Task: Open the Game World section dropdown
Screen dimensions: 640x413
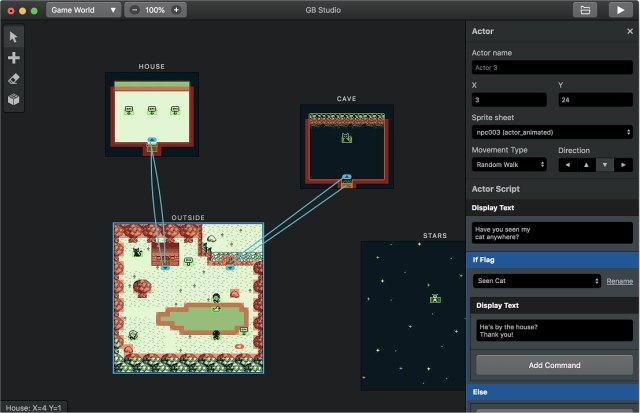Action: point(84,10)
